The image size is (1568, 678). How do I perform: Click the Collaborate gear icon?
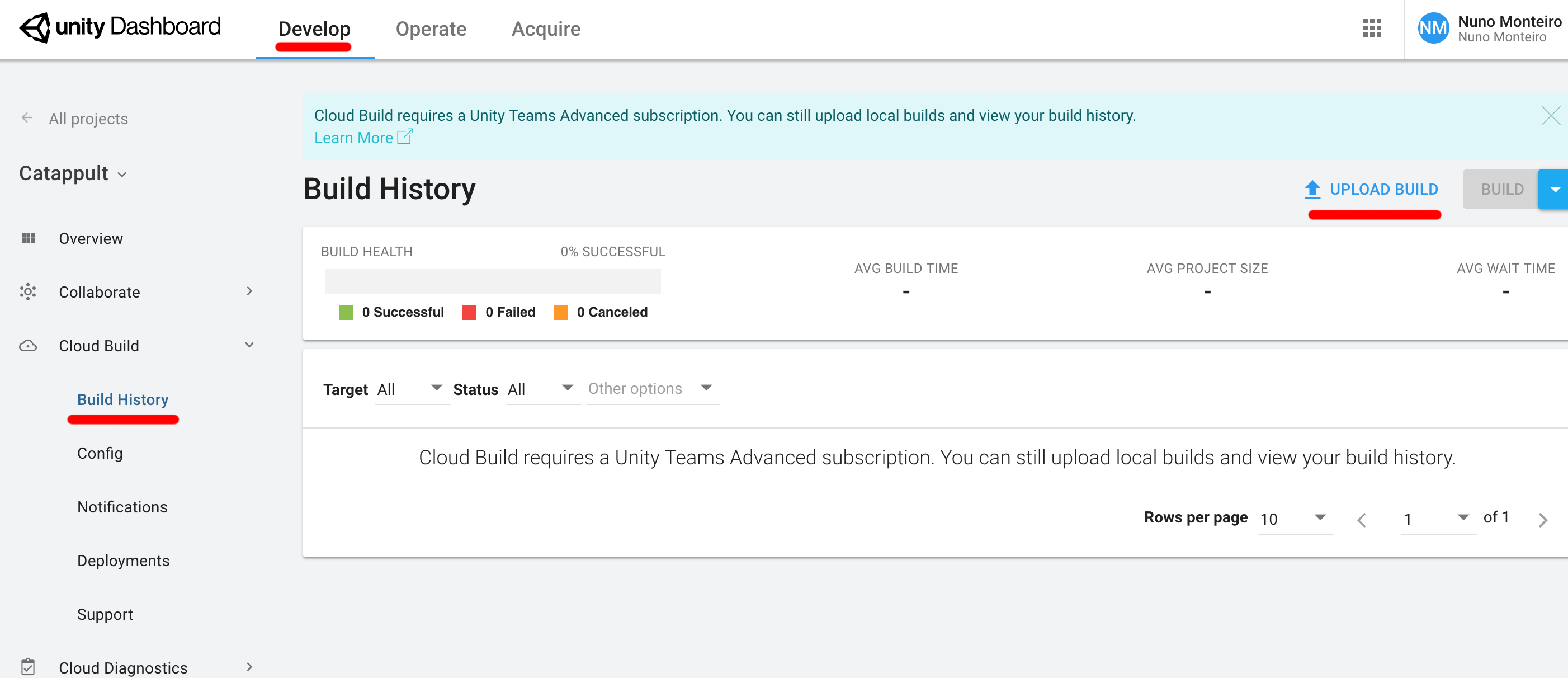point(28,292)
